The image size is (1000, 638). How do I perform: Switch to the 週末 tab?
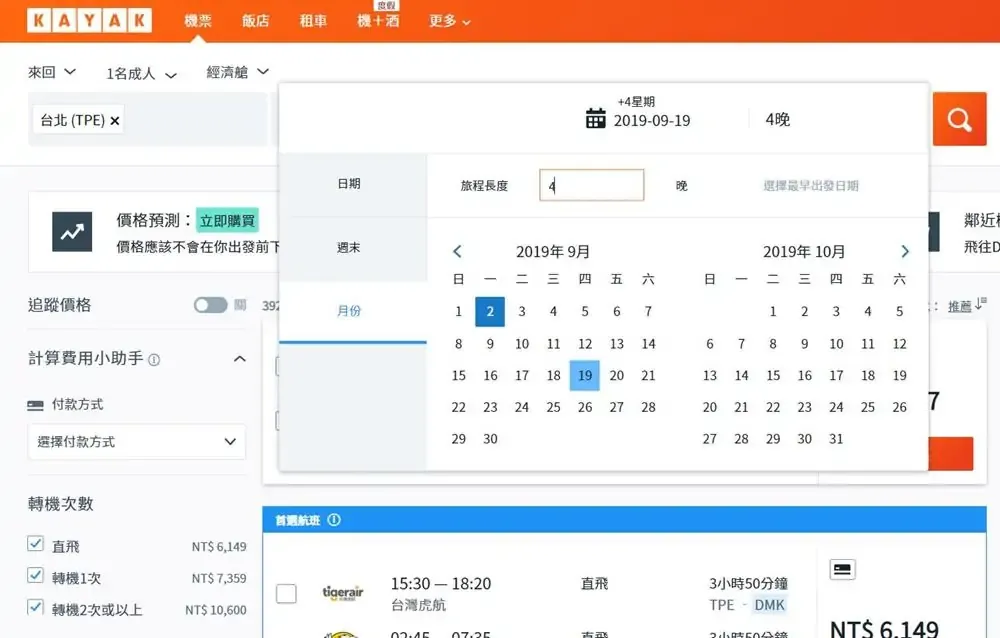coord(349,248)
